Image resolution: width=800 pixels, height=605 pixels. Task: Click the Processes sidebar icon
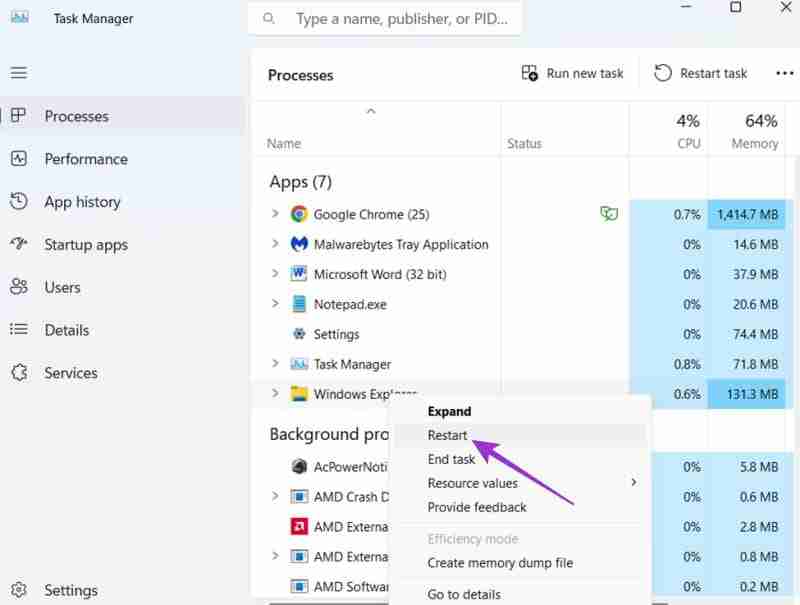click(x=18, y=115)
